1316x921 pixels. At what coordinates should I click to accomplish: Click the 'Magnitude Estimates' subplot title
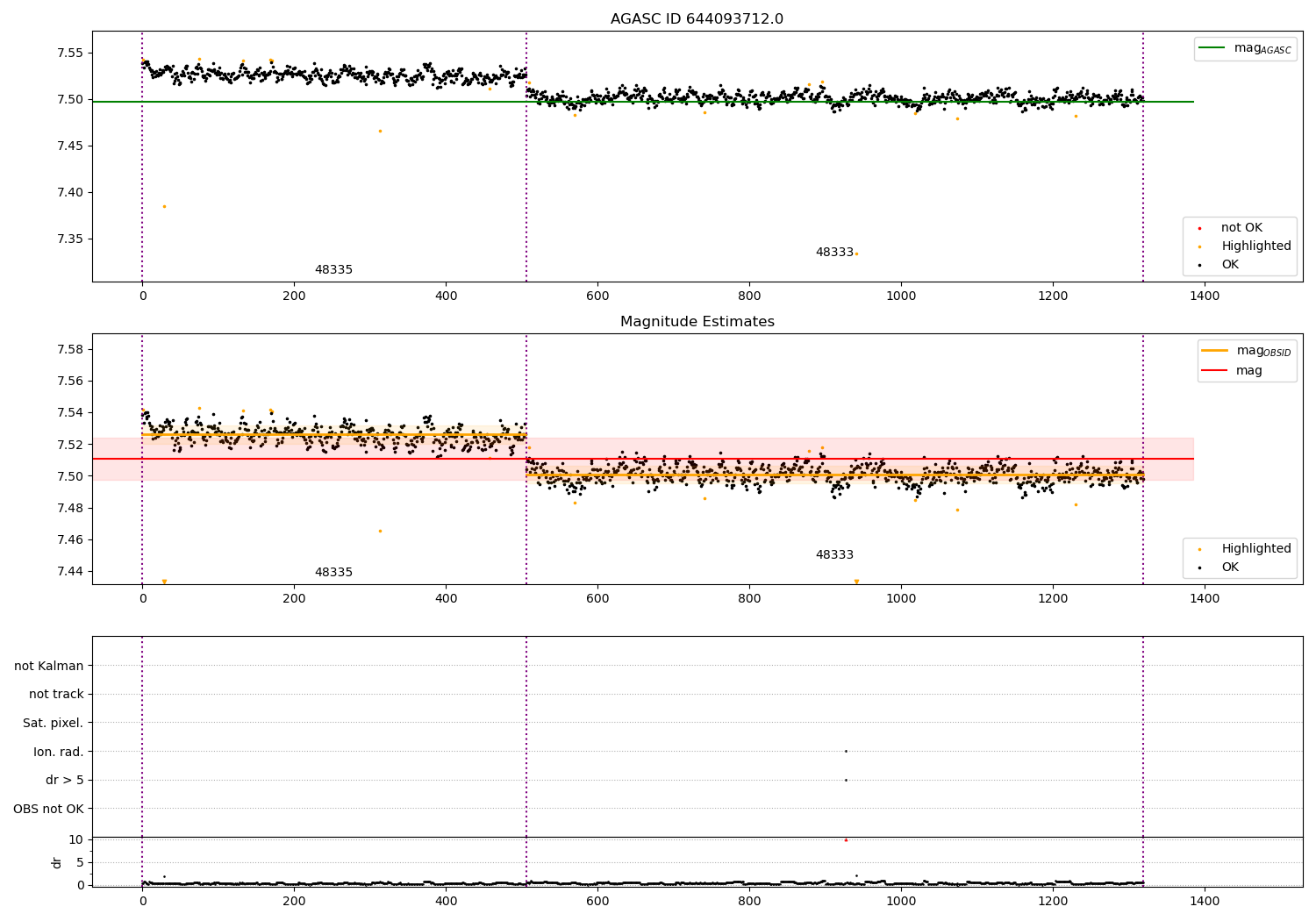[697, 322]
